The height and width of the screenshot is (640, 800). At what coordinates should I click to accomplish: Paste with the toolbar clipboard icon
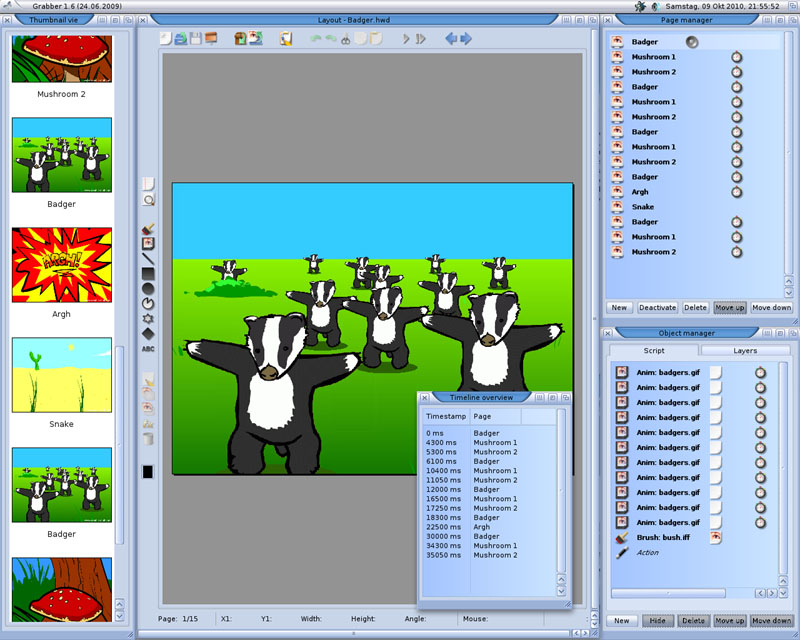coord(376,39)
